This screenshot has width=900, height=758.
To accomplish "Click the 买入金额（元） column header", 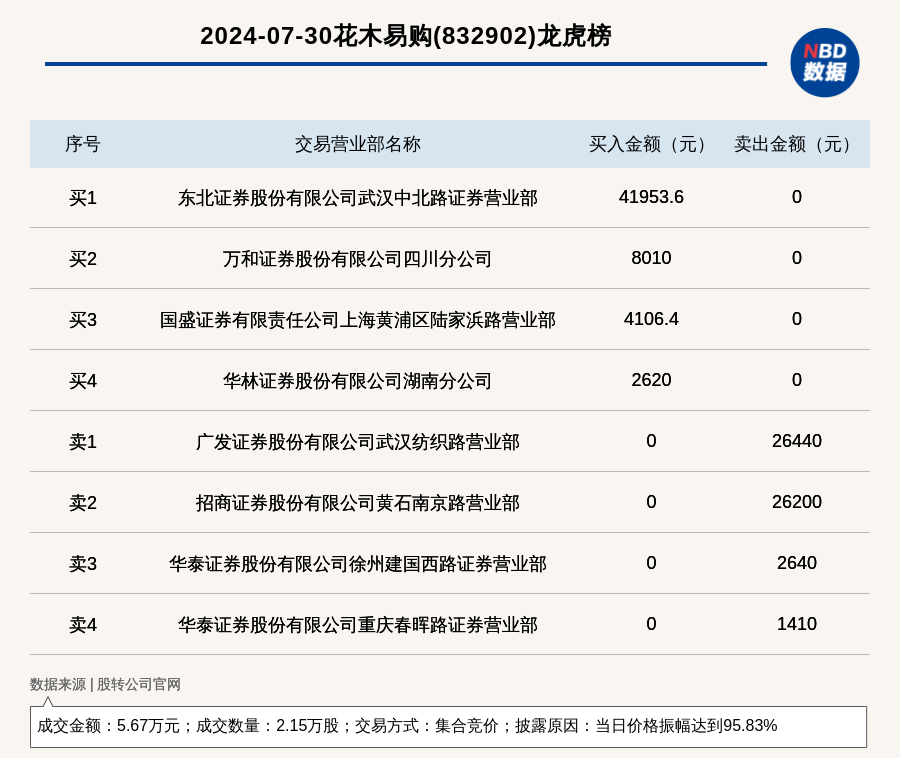I will 651,144.
